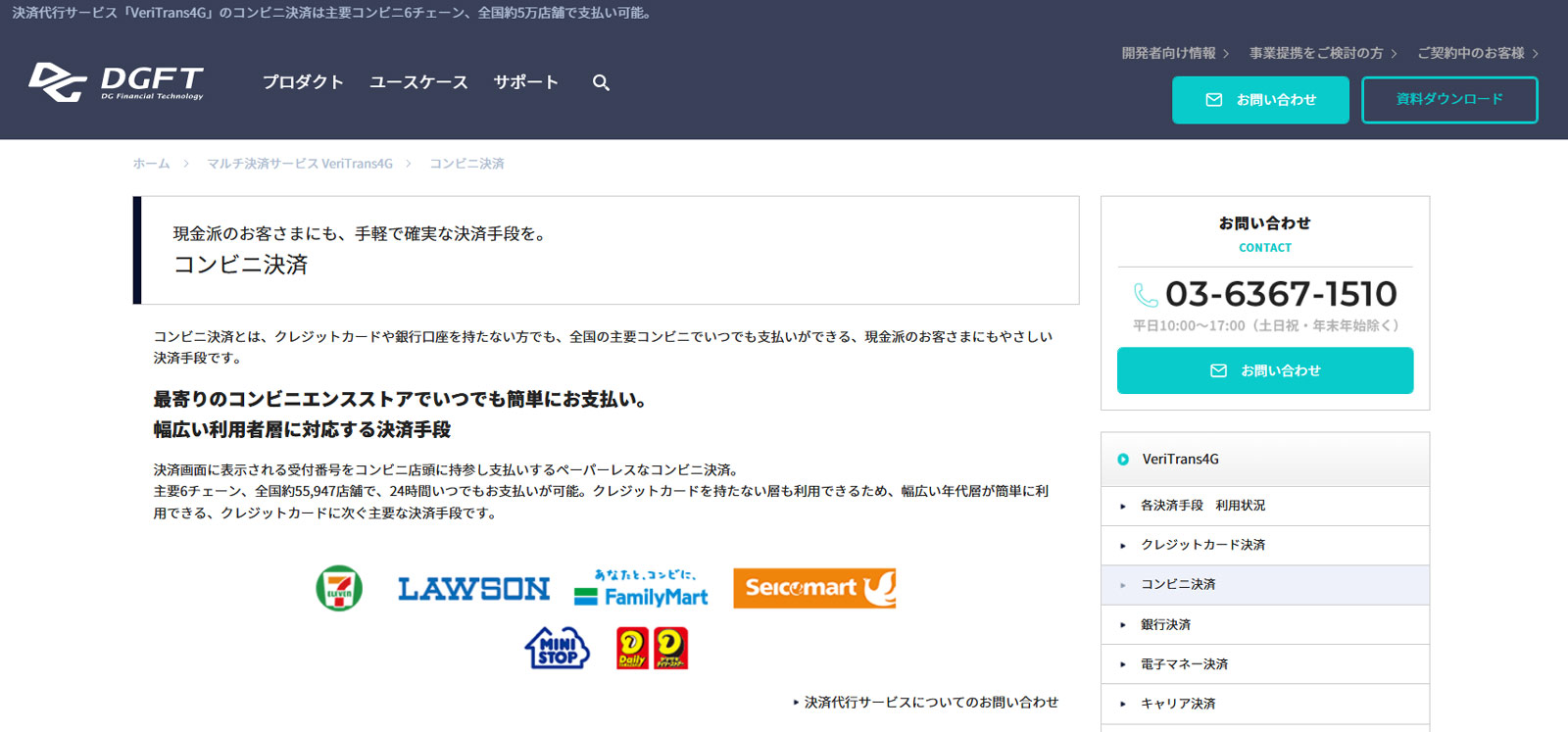Go to ホーム breadcrumb
Viewport: 1568px width, 732px height.
point(151,164)
